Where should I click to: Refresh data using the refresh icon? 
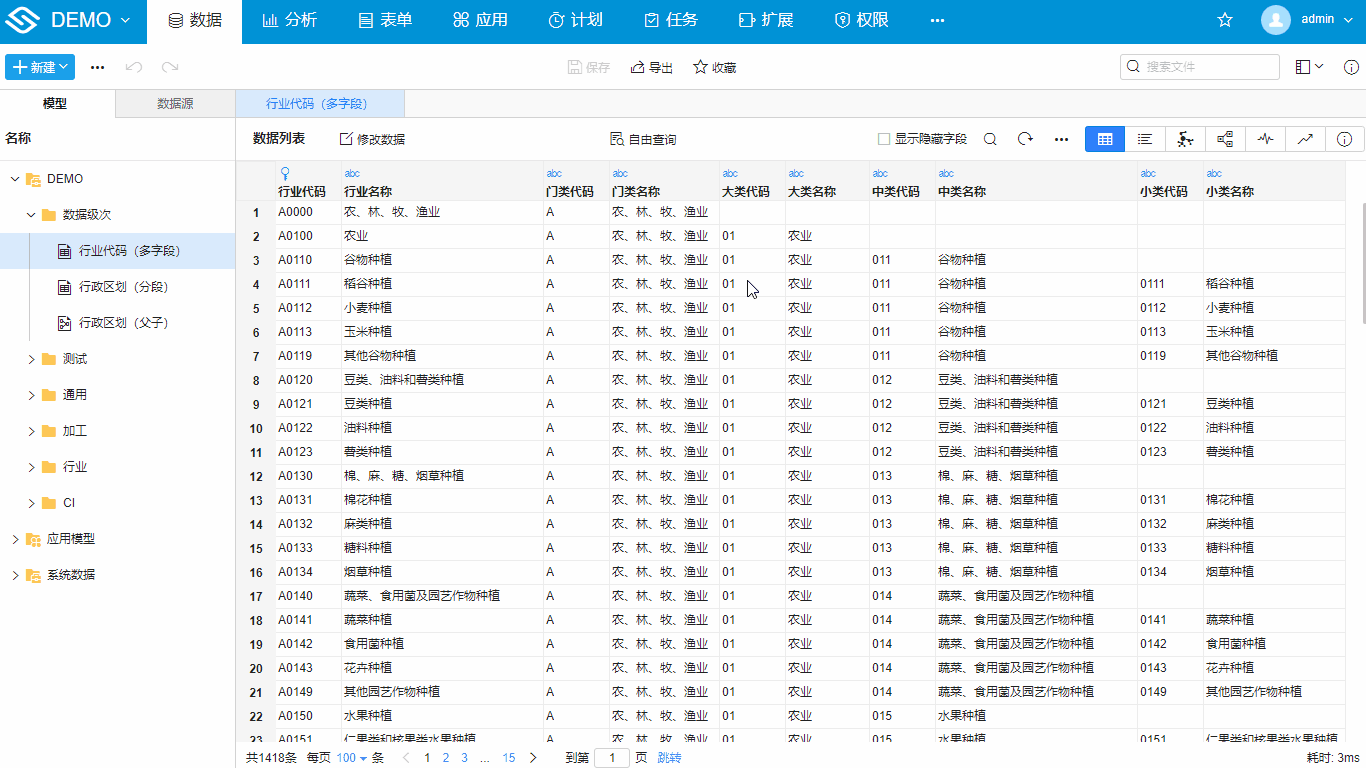(x=1025, y=139)
